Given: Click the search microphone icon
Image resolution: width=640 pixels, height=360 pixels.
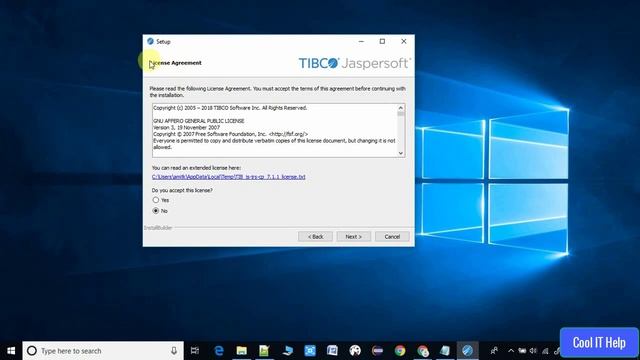Looking at the screenshot, I should click(174, 351).
